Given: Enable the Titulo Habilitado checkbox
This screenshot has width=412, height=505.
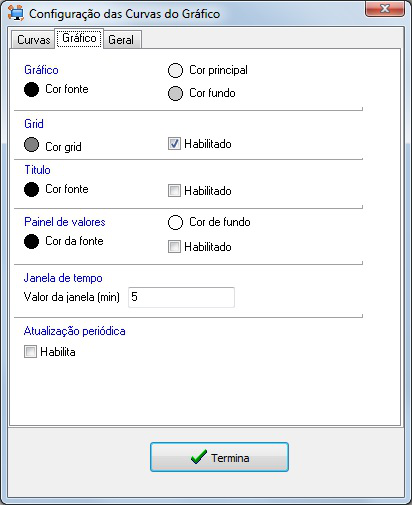Looking at the screenshot, I should [174, 191].
